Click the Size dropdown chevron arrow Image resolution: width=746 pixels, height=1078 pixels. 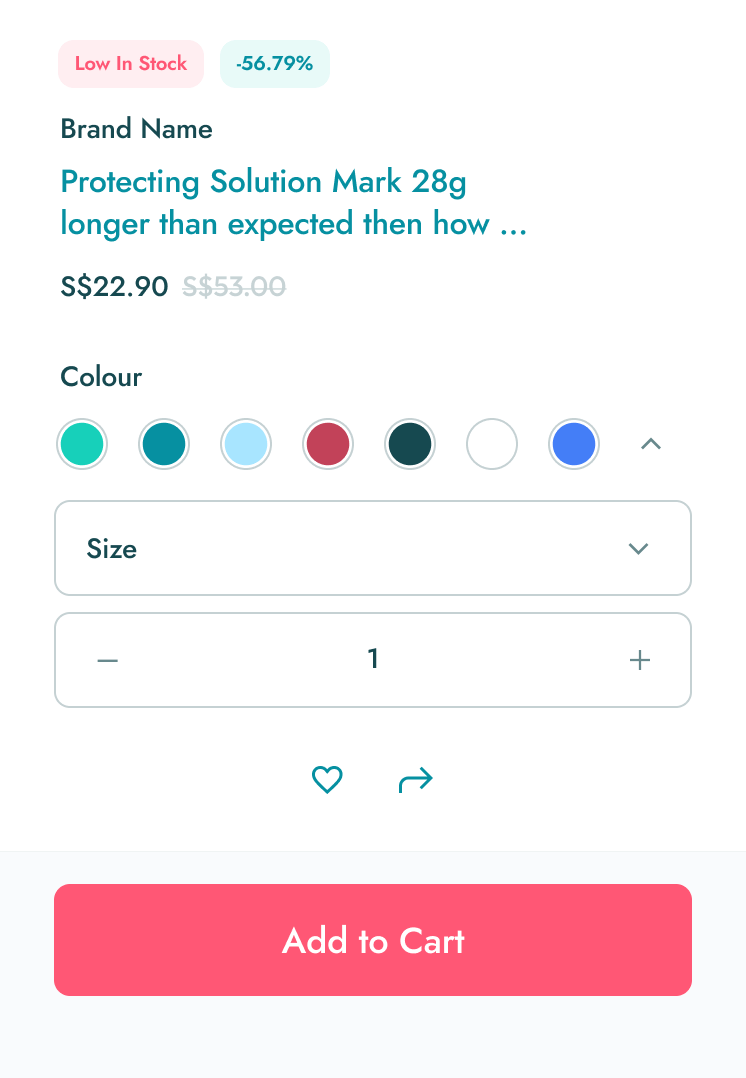pyautogui.click(x=638, y=548)
